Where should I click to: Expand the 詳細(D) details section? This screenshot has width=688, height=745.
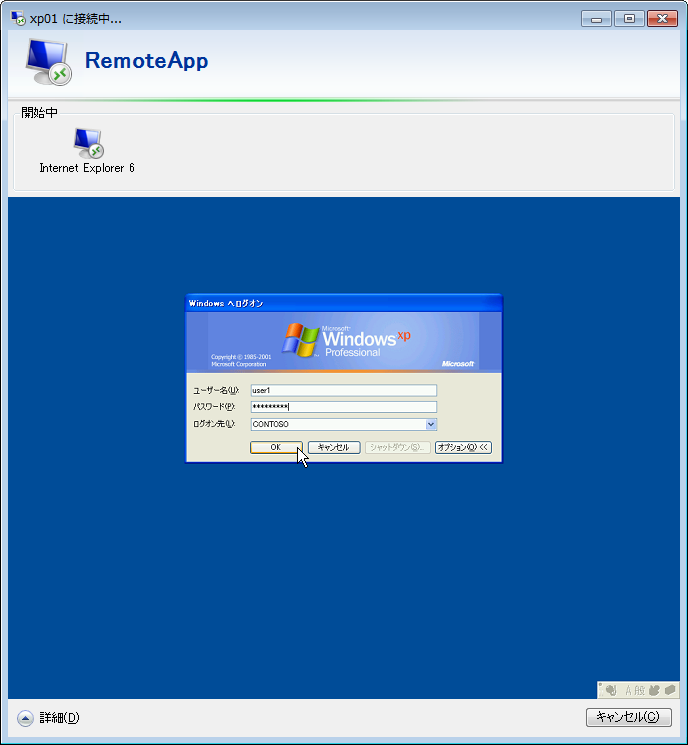[25, 718]
